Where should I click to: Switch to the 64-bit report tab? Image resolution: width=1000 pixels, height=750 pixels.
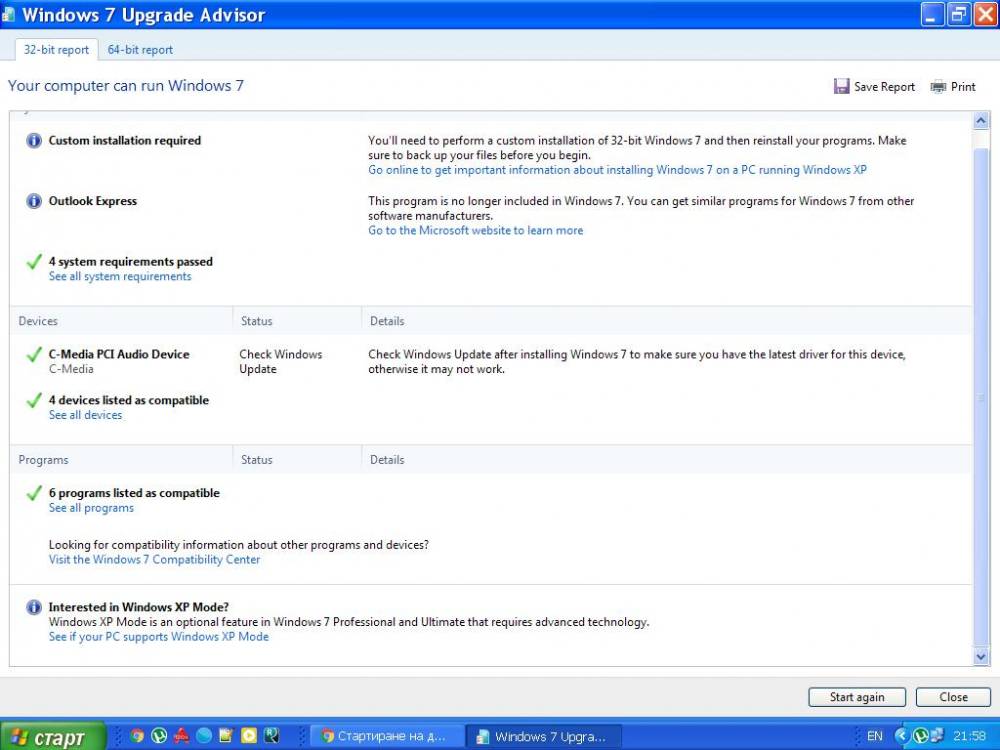(x=140, y=50)
